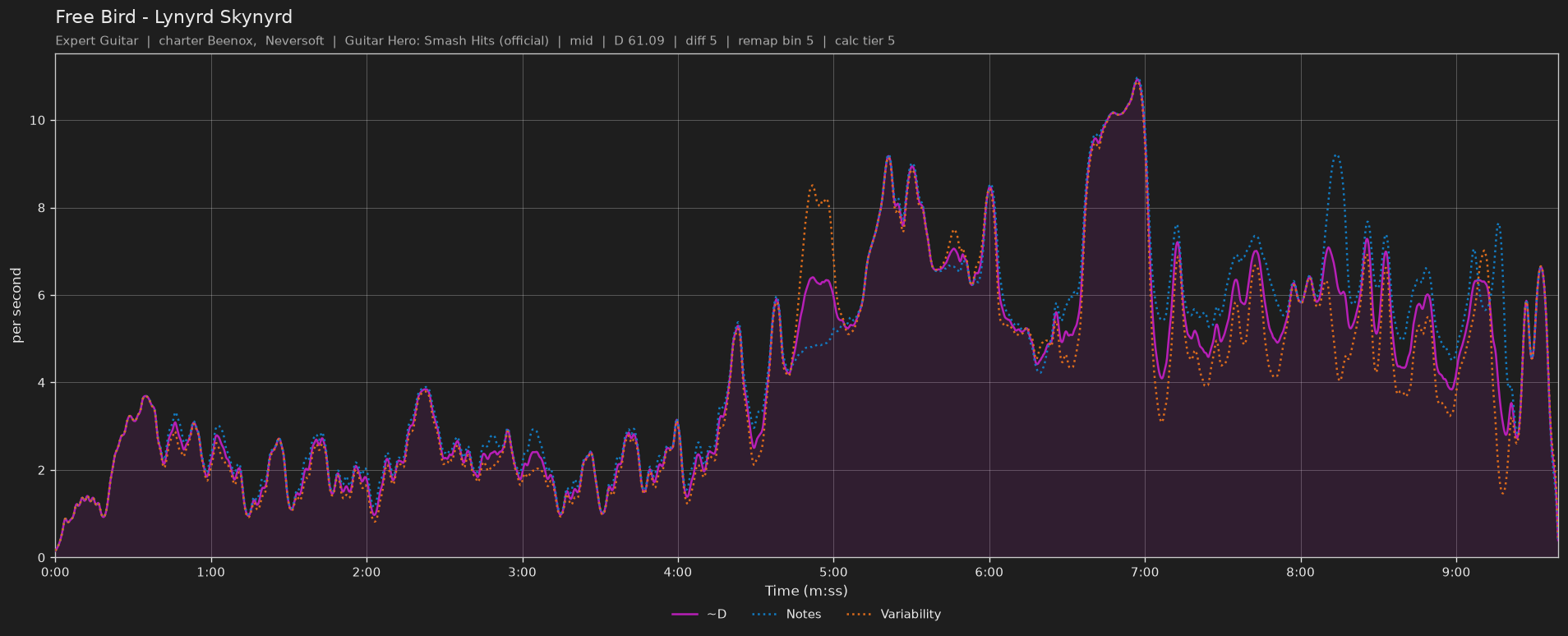The height and width of the screenshot is (636, 1568).
Task: Click the '8' y-axis tick label
Action: click(x=41, y=208)
